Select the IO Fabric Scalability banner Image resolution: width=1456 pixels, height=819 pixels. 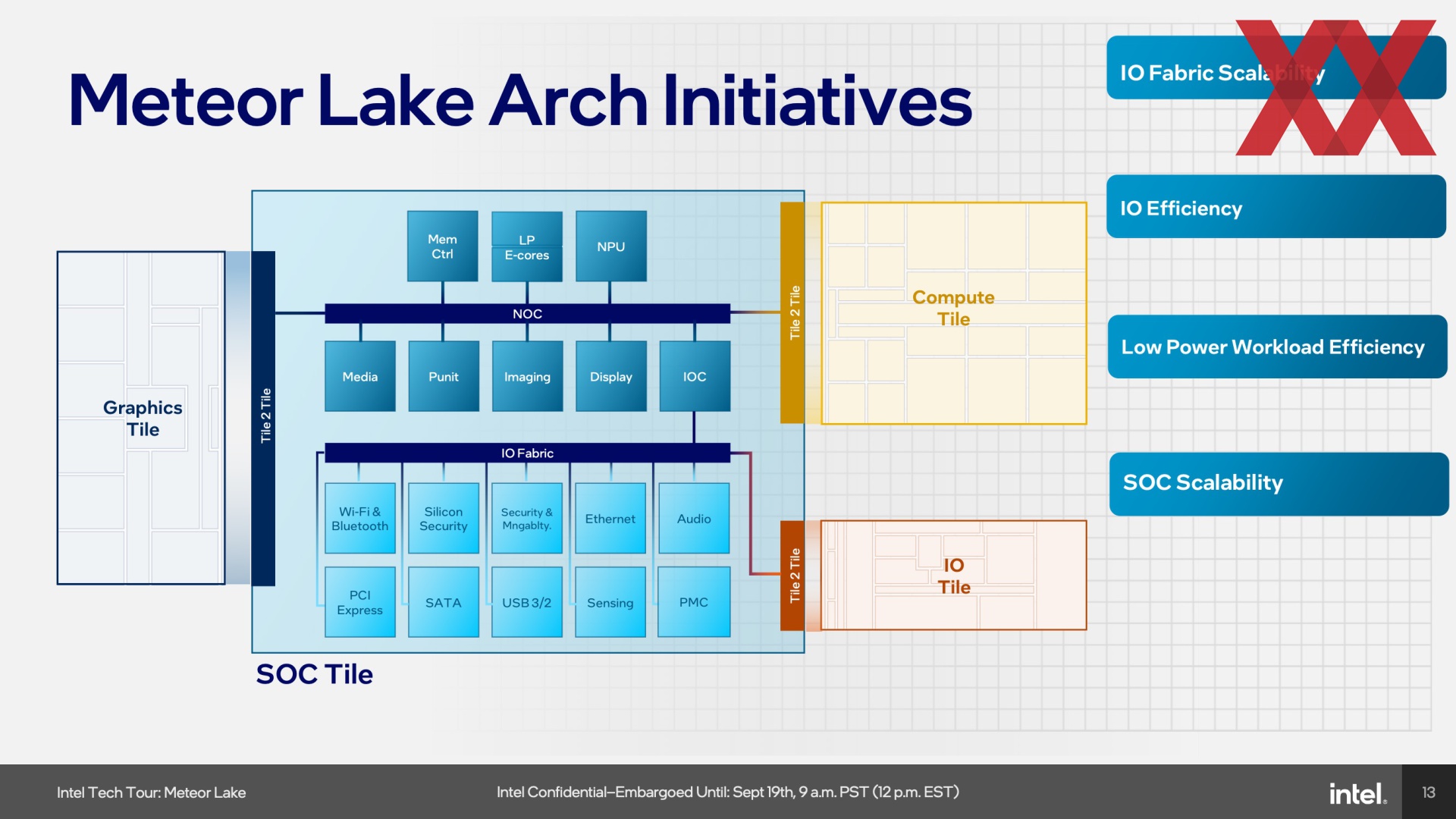coord(1276,67)
